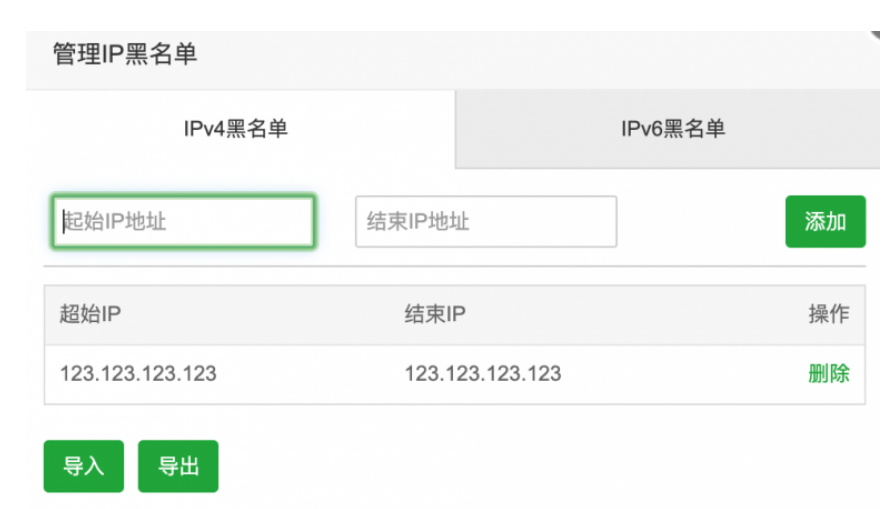Place cursor in the ending IP address box

pyautogui.click(x=486, y=222)
